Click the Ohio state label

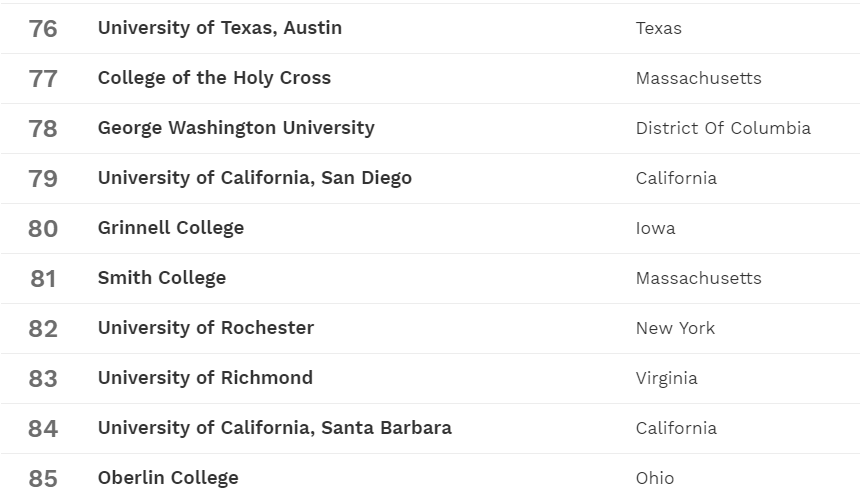click(x=655, y=479)
